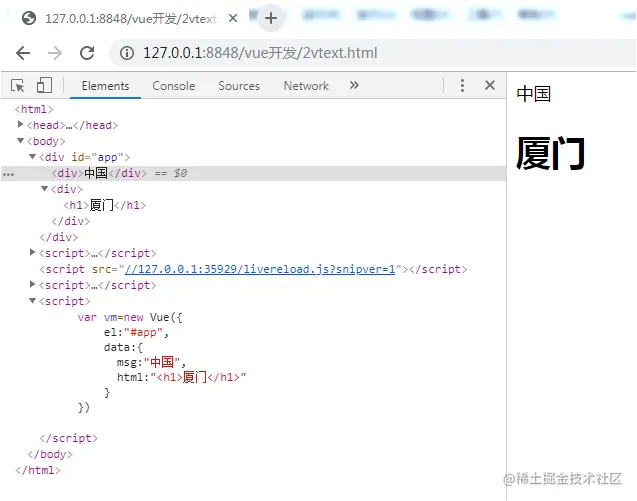
Task: Select the h1 厦门 element row
Action: (104, 205)
